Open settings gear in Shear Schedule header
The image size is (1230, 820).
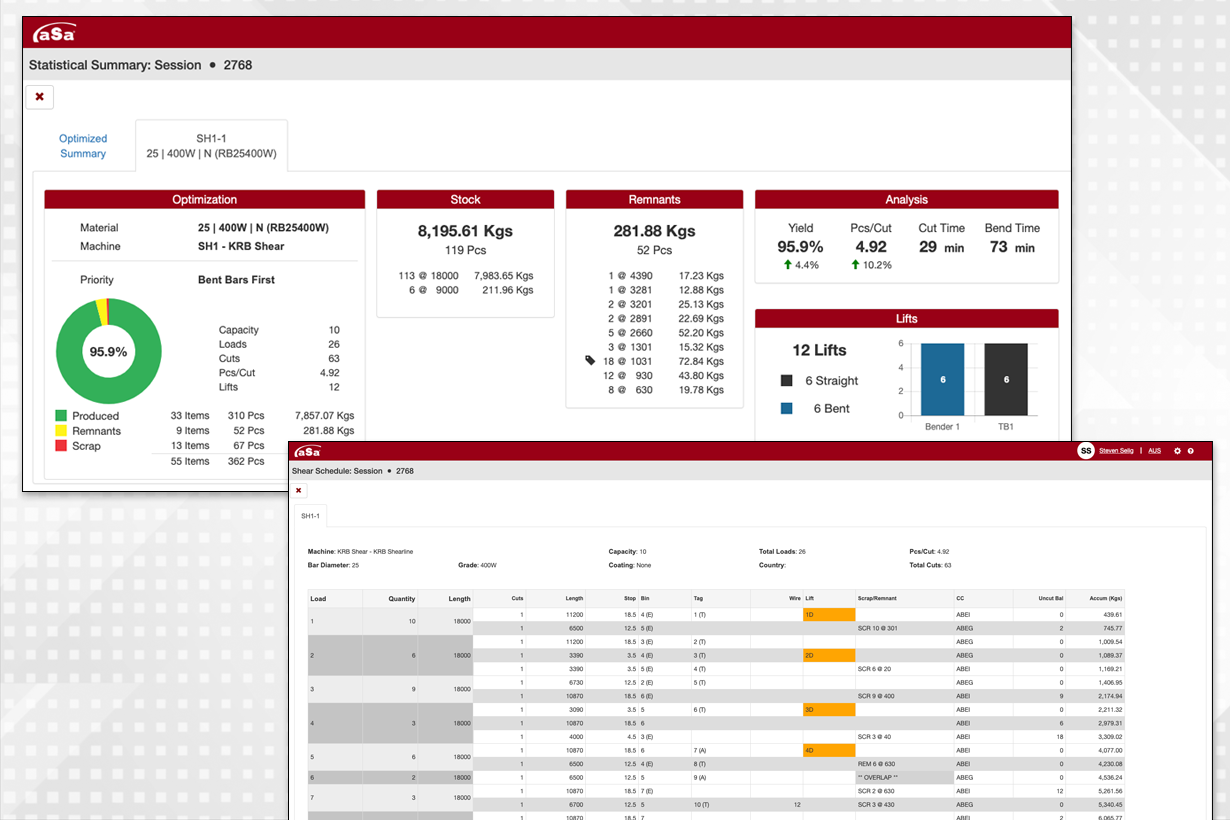coord(1177,451)
